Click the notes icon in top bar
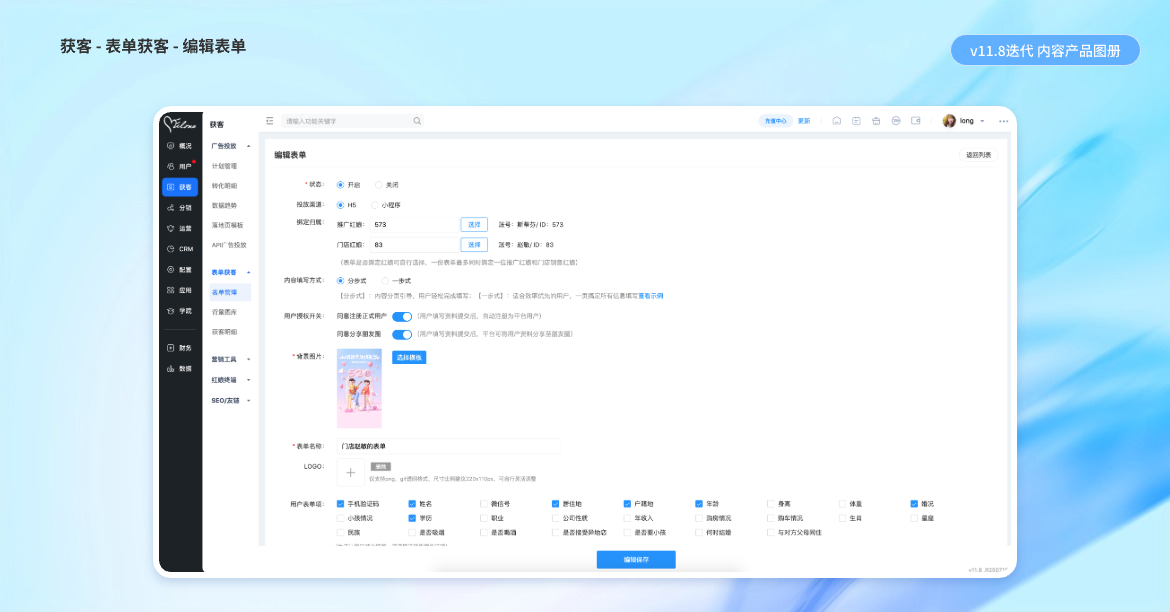1170x612 pixels. click(x=857, y=121)
